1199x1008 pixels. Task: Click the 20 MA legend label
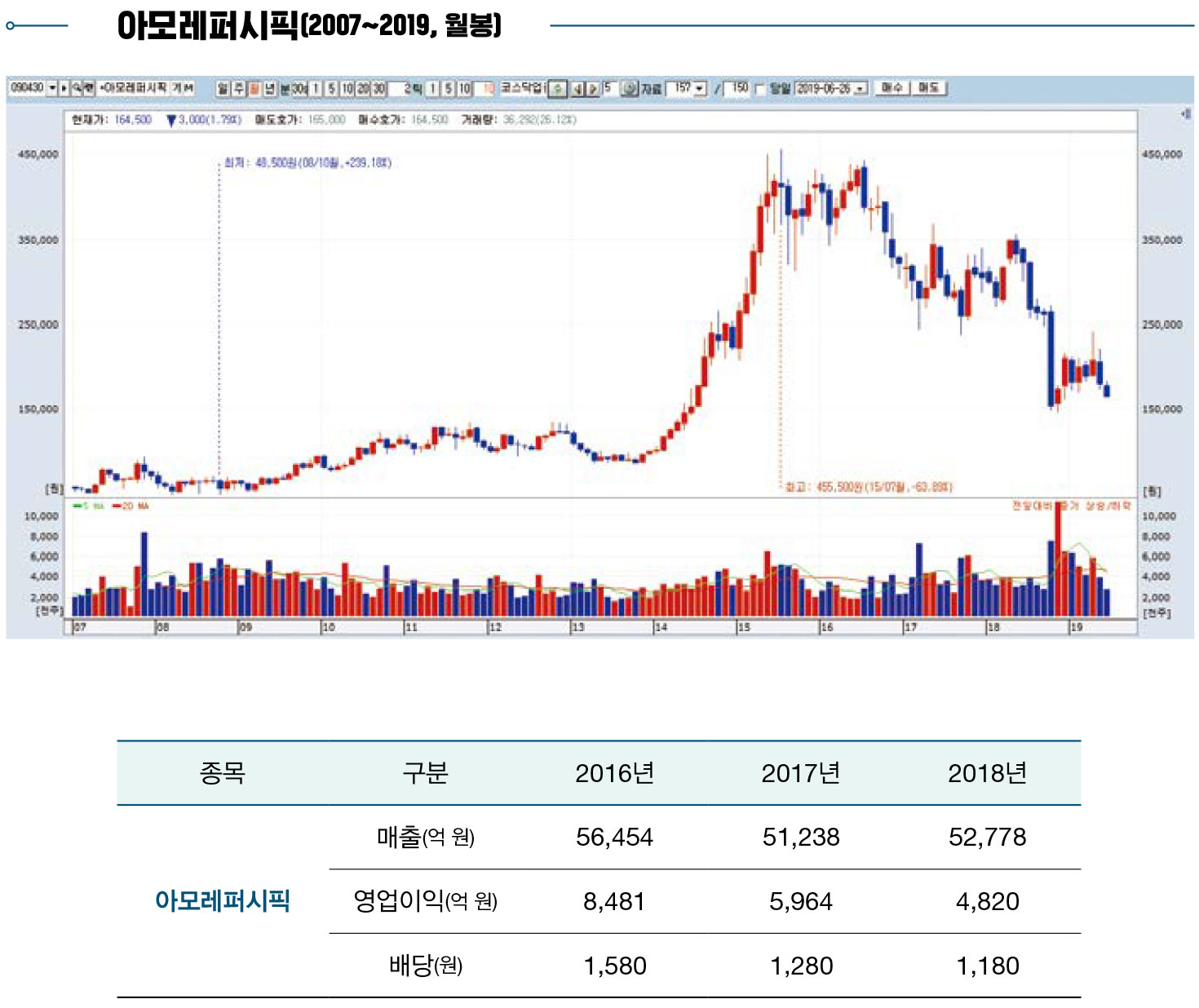(135, 506)
